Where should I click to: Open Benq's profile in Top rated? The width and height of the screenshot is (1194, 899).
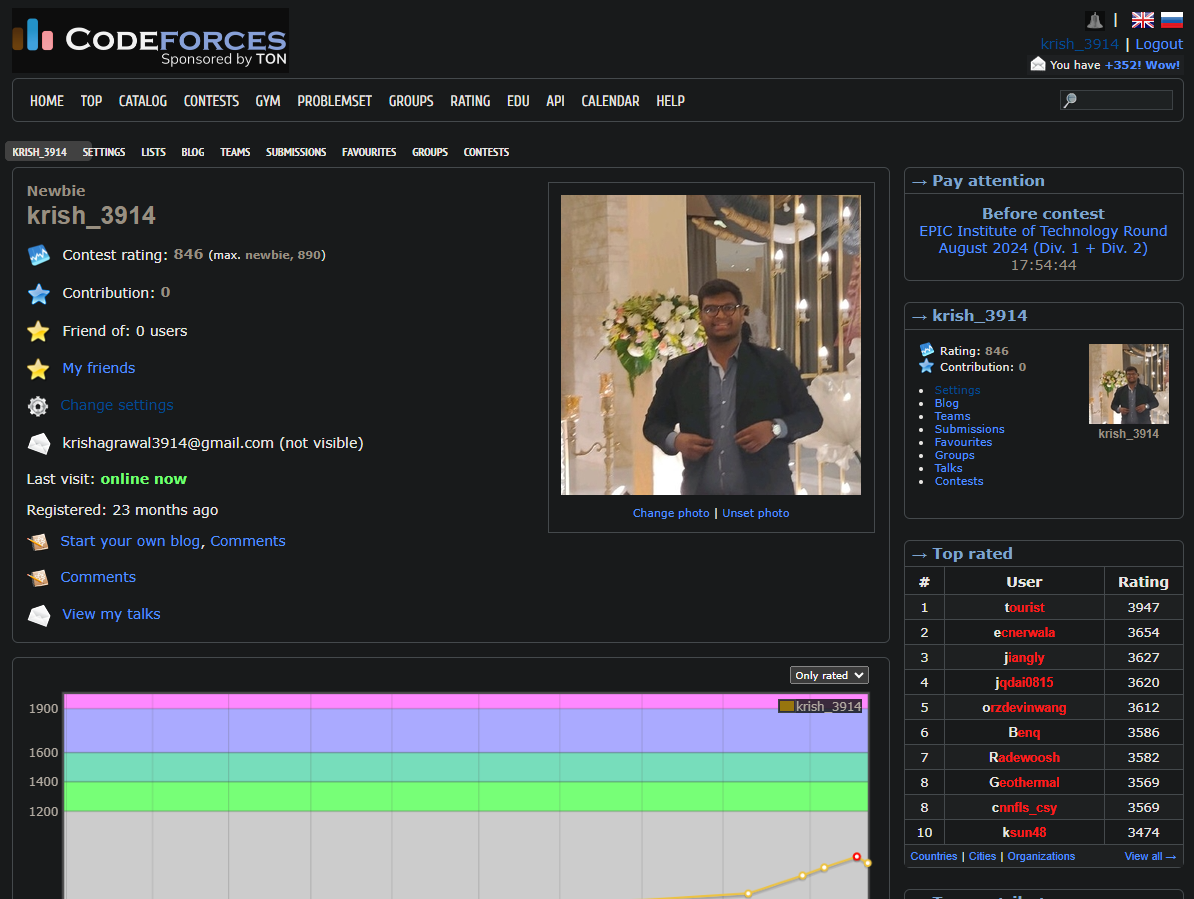coord(1024,732)
